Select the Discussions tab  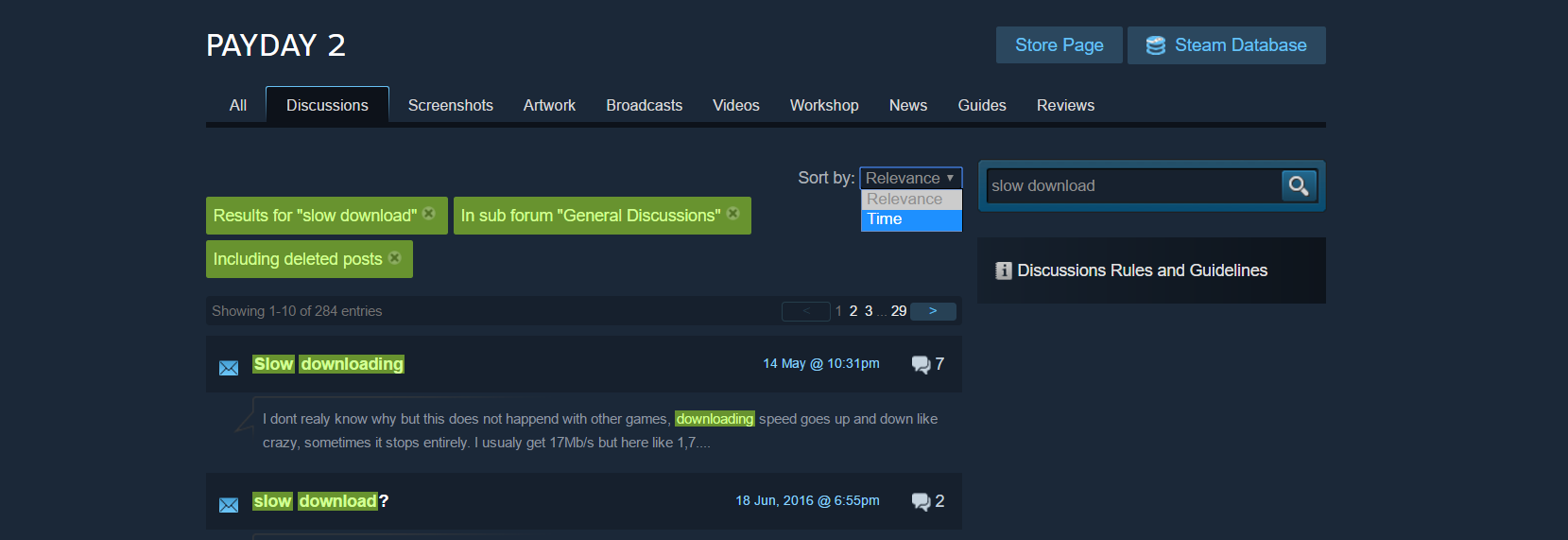(327, 105)
